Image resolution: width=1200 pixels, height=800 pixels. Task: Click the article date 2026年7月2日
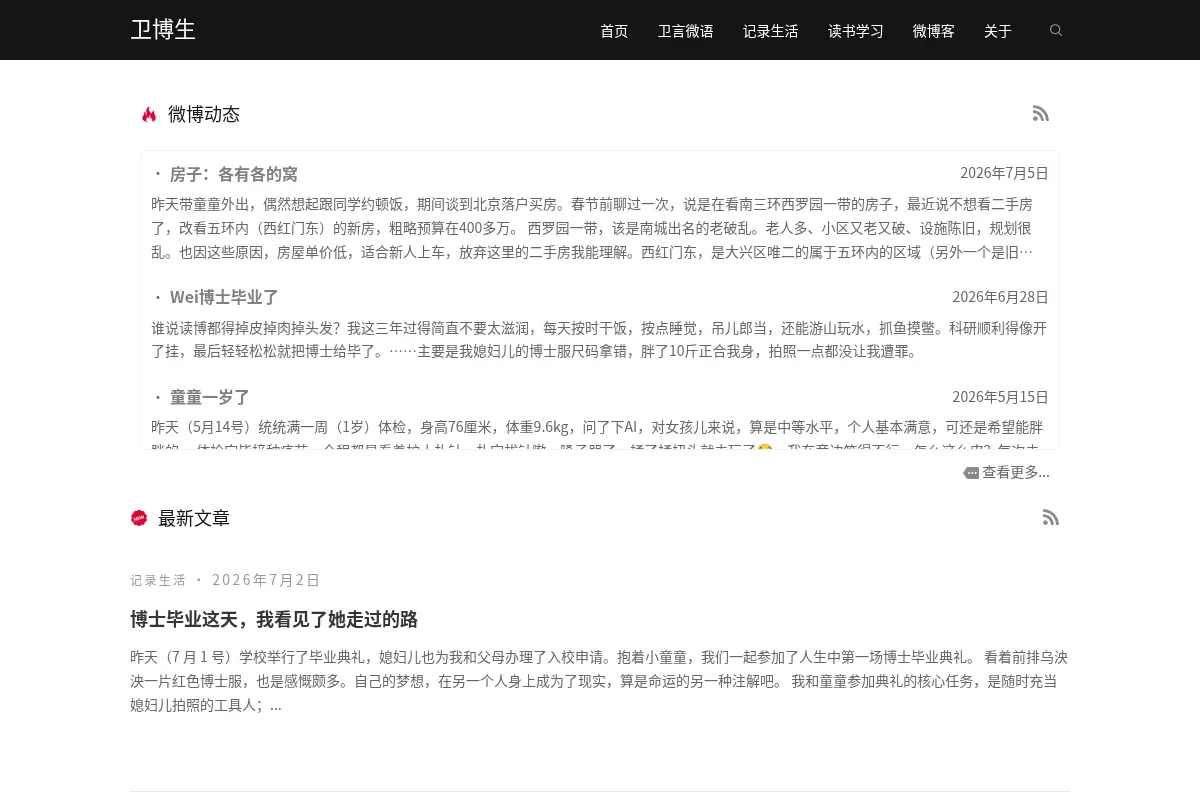click(x=266, y=580)
